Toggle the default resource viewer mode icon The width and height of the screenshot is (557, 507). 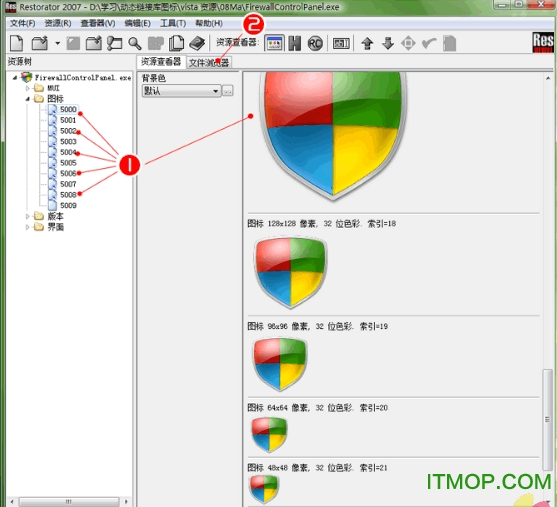(274, 44)
